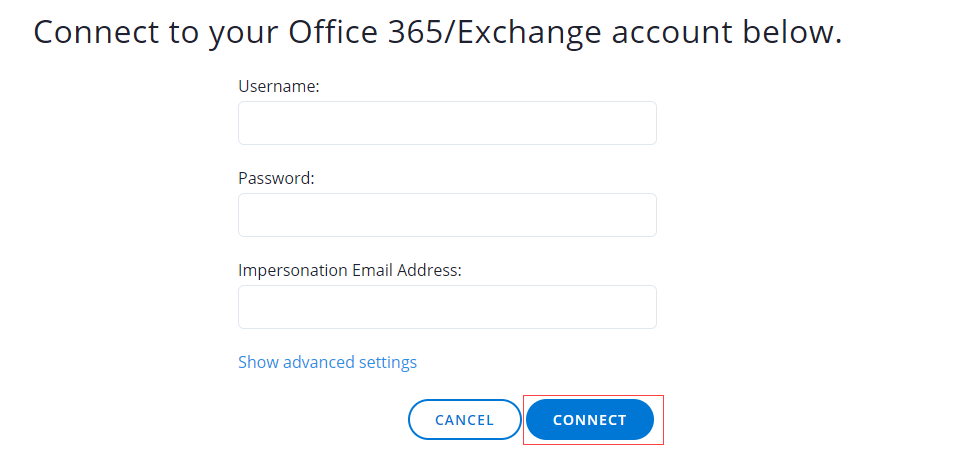
Task: Activate the empty box under "Password:"
Action: pos(447,215)
